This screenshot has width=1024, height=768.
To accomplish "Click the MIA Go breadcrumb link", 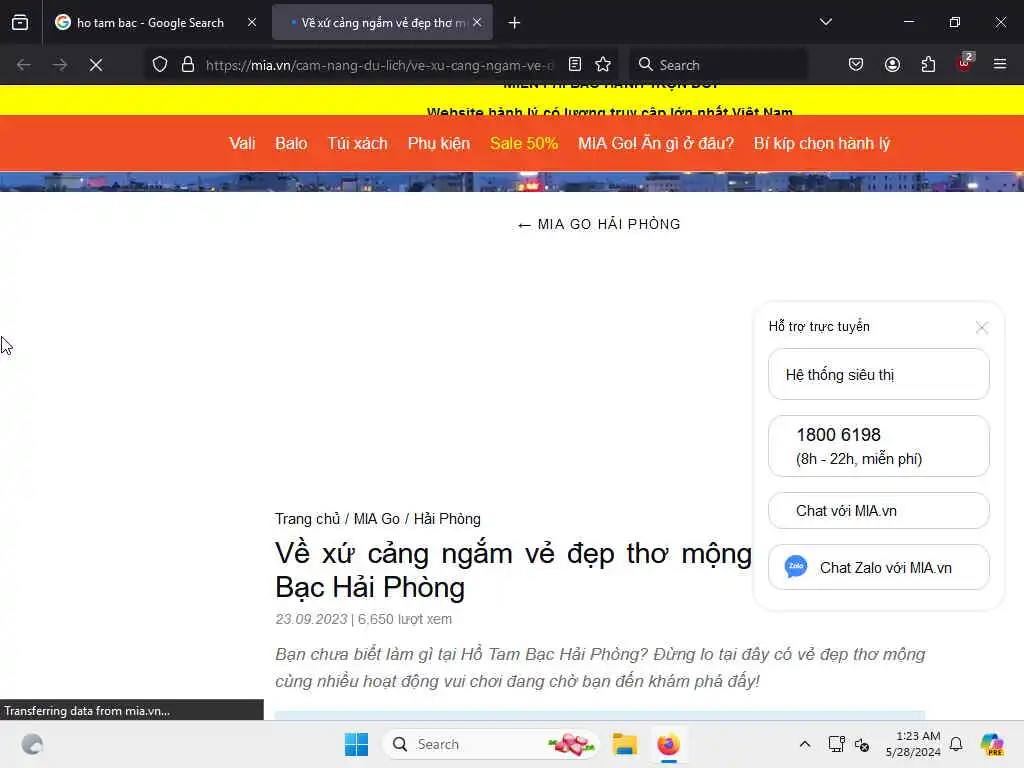I will [377, 519].
